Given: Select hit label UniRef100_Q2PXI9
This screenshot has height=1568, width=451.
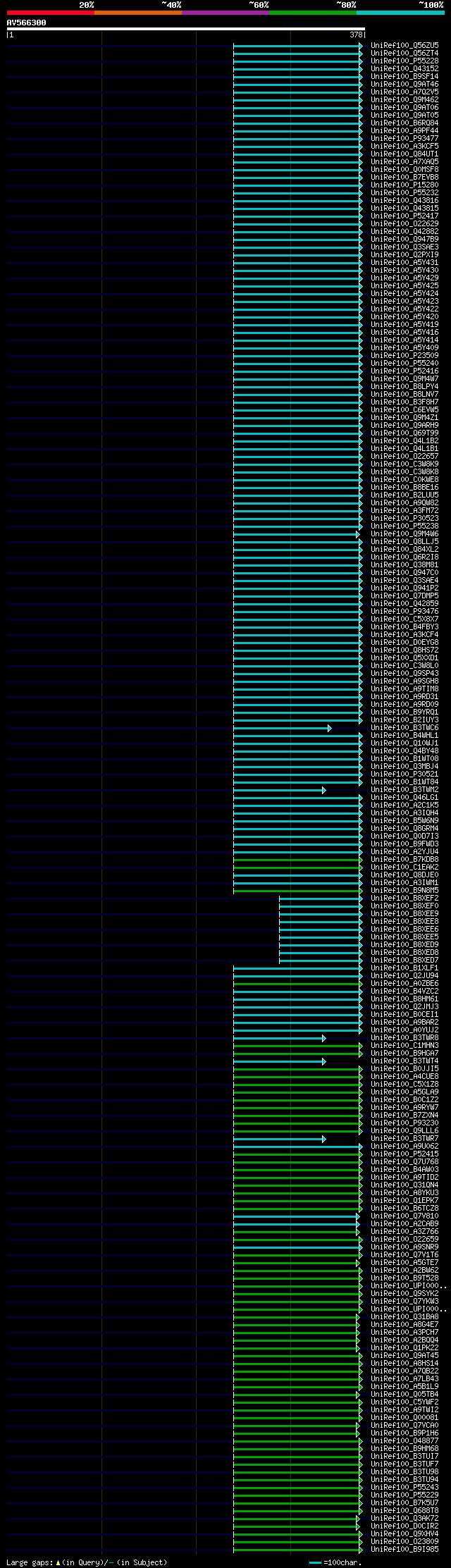Looking at the screenshot, I should point(404,254).
